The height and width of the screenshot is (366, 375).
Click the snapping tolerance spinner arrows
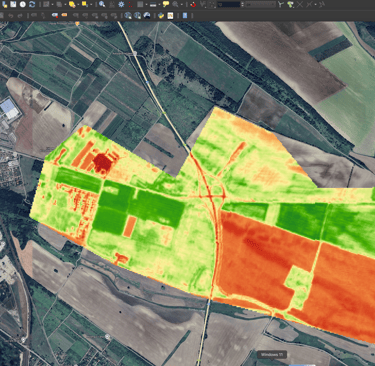pyautogui.click(x=242, y=4)
